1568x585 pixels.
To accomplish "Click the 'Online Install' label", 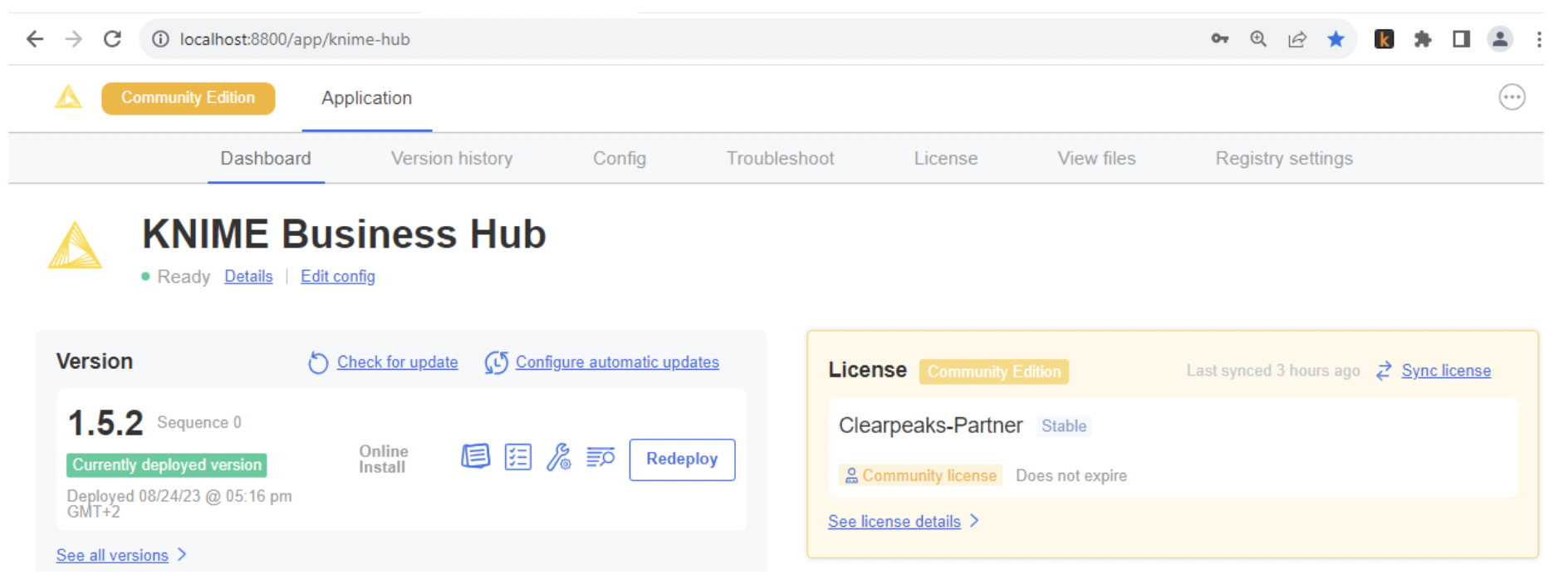I will (x=383, y=459).
